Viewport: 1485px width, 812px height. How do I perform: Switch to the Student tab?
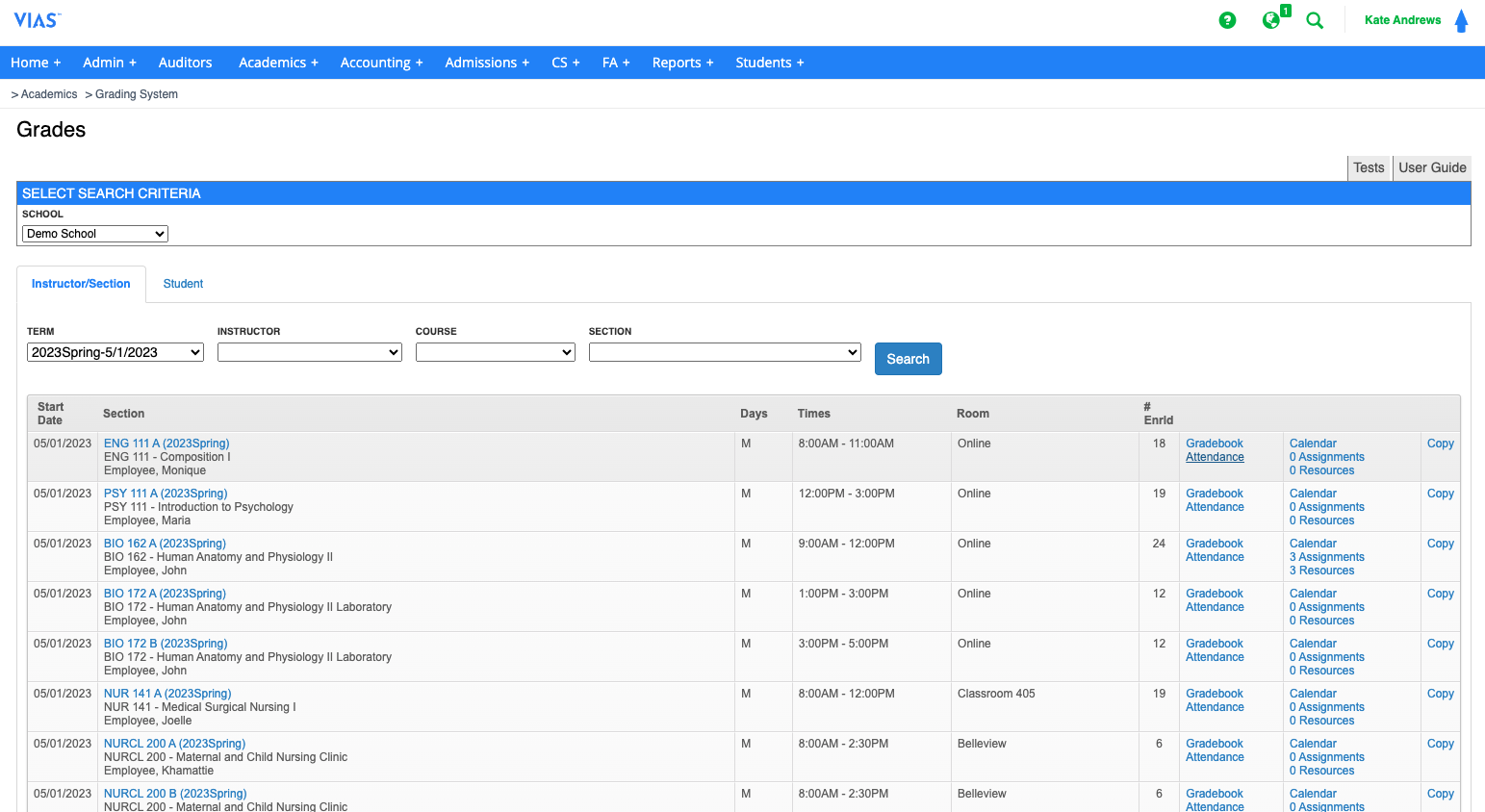coord(183,284)
